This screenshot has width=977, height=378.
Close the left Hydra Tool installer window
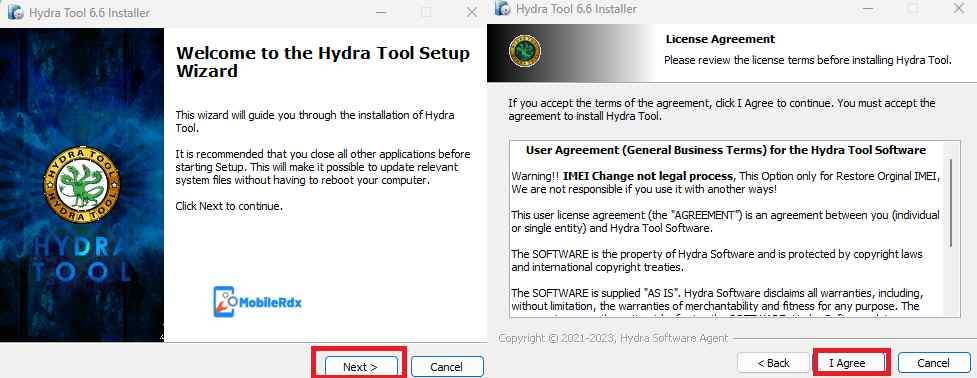[472, 12]
